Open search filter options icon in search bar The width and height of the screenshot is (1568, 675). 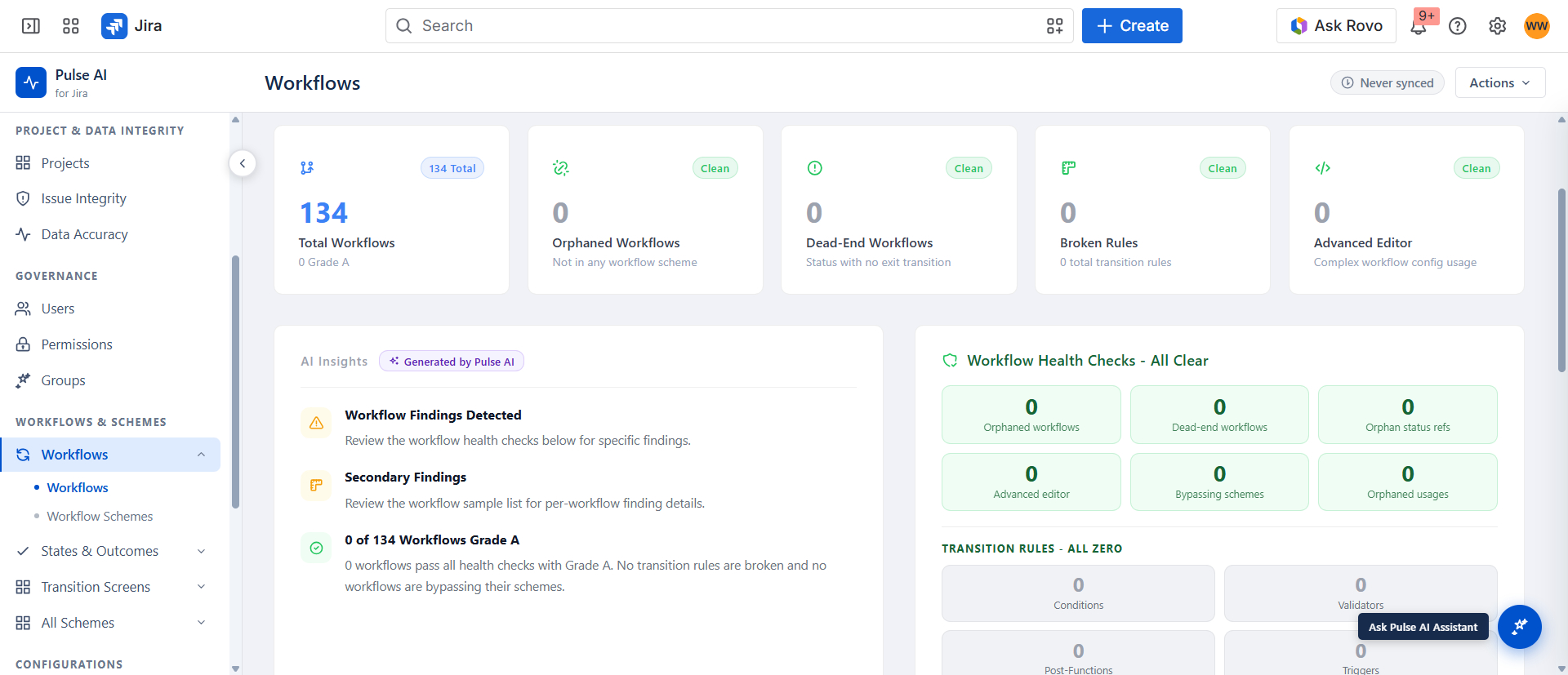click(x=1054, y=26)
